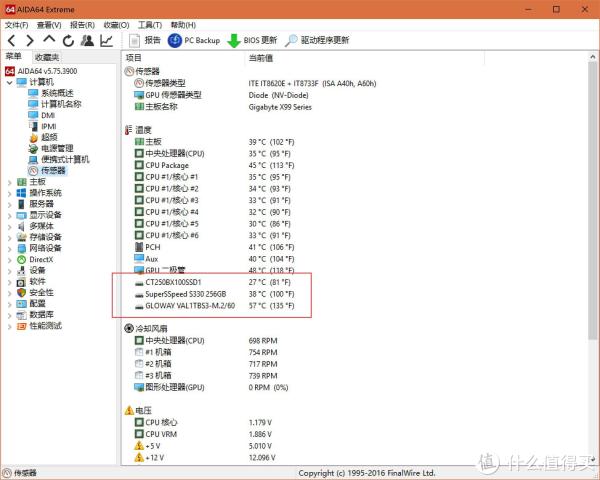Click vertical scrollbar thumb in sensor list
600x480 pixels.
coord(593,200)
